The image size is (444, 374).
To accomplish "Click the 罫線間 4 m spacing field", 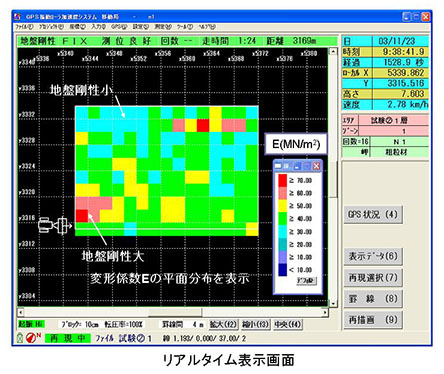I will click(182, 324).
